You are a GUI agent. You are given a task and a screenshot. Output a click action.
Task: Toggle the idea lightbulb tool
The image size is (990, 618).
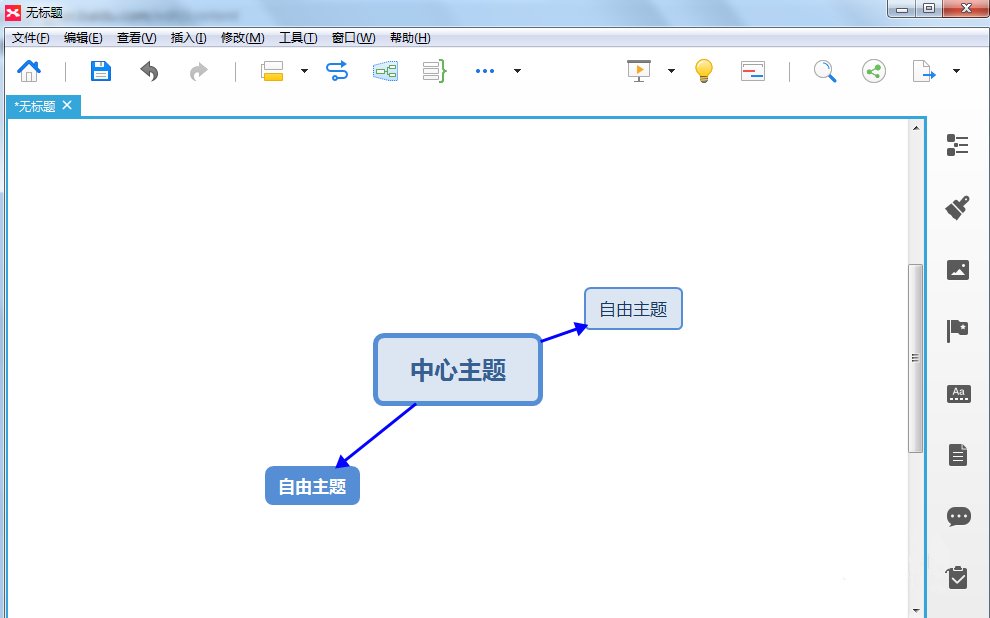[x=703, y=71]
